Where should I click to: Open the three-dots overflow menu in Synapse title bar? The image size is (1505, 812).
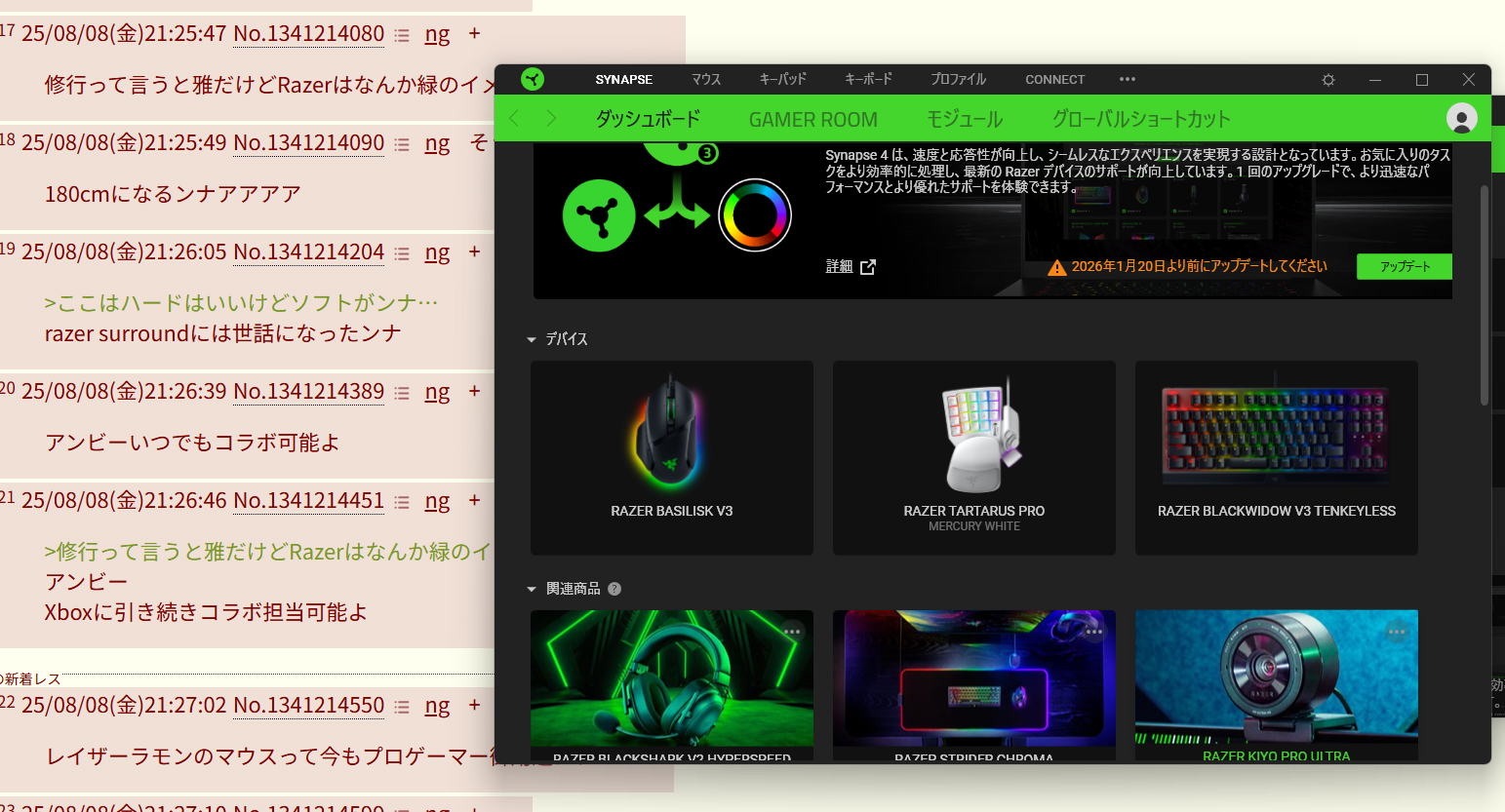coord(1128,79)
